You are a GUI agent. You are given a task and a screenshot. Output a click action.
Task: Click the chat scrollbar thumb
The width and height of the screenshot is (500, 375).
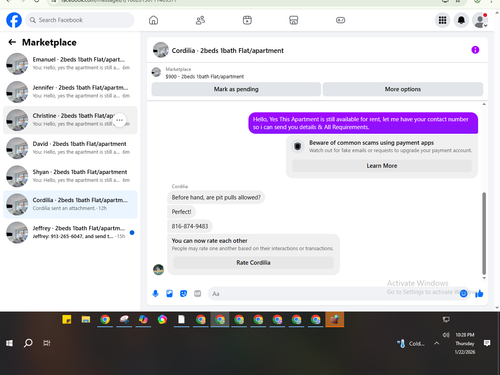click(x=484, y=233)
